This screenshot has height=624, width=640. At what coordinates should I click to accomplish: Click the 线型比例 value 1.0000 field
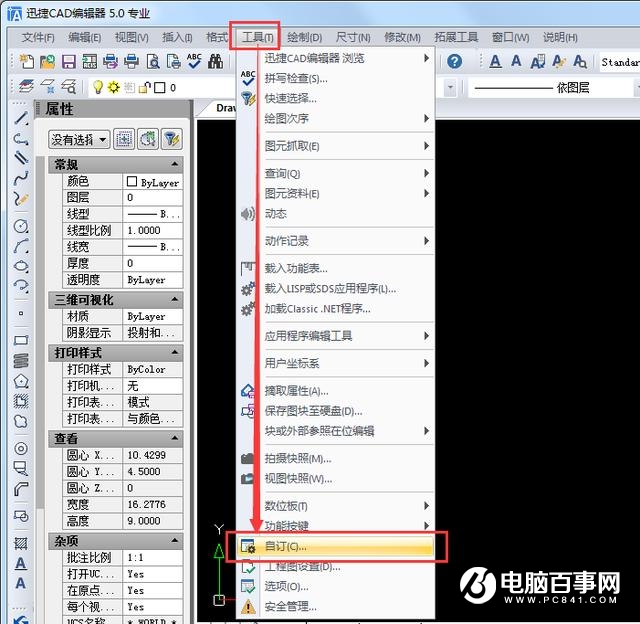(x=153, y=231)
